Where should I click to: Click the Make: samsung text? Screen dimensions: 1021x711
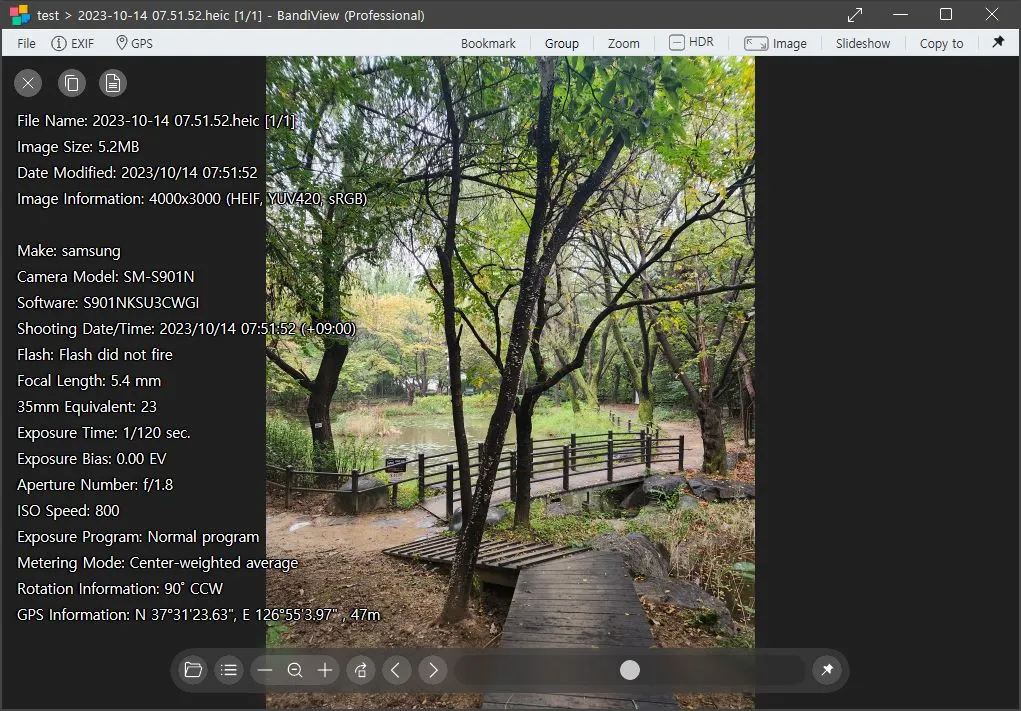pos(69,251)
